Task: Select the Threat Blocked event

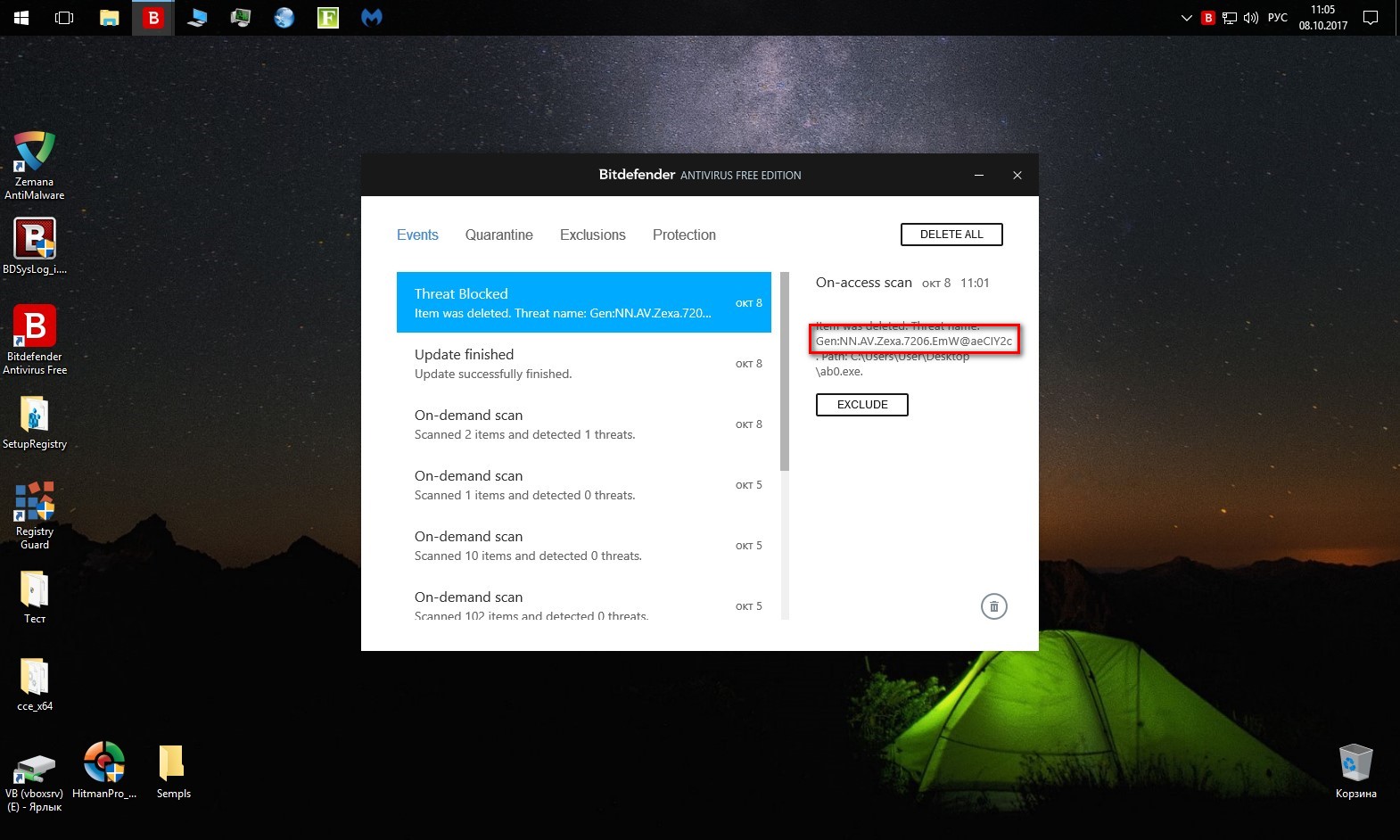Action: (x=584, y=302)
